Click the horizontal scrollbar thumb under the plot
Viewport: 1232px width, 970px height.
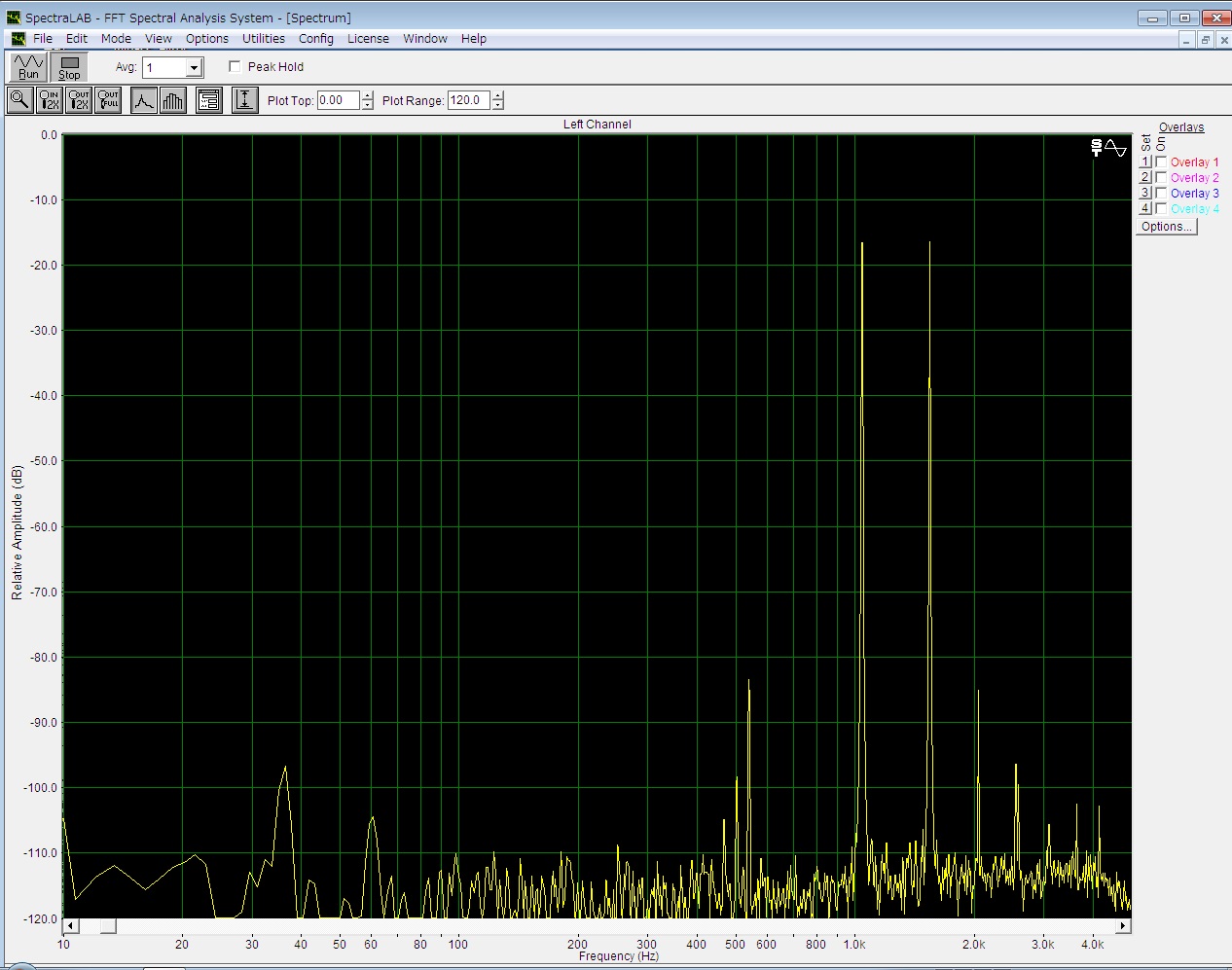pyautogui.click(x=107, y=925)
